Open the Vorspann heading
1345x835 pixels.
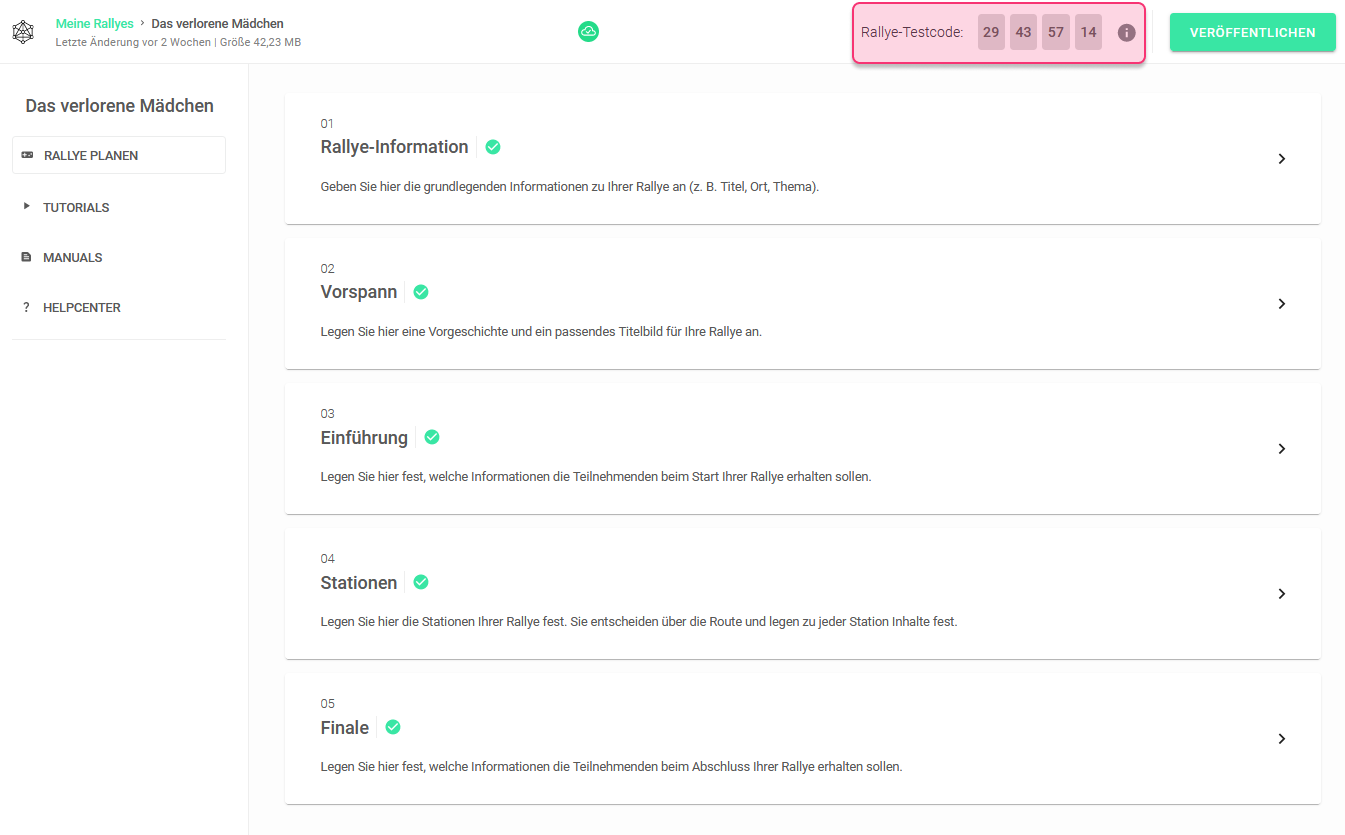click(359, 292)
